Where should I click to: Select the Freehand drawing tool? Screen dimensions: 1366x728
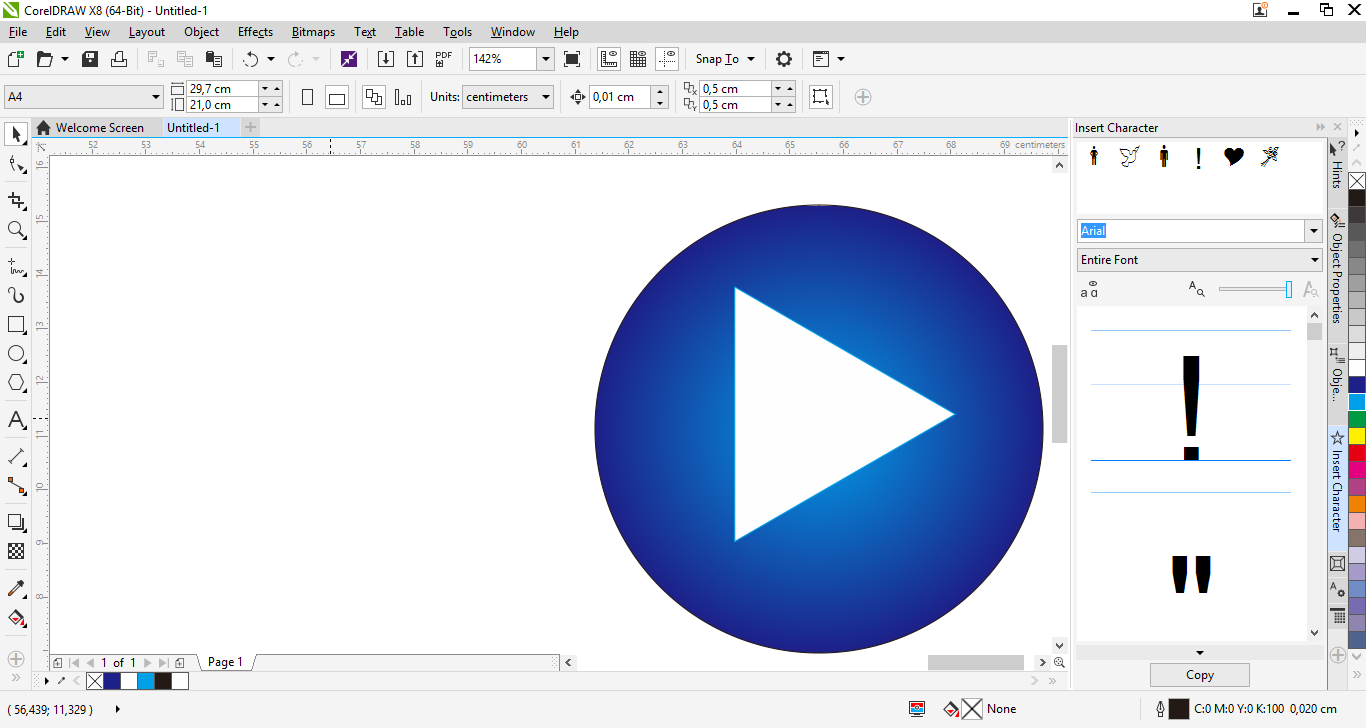coord(16,266)
